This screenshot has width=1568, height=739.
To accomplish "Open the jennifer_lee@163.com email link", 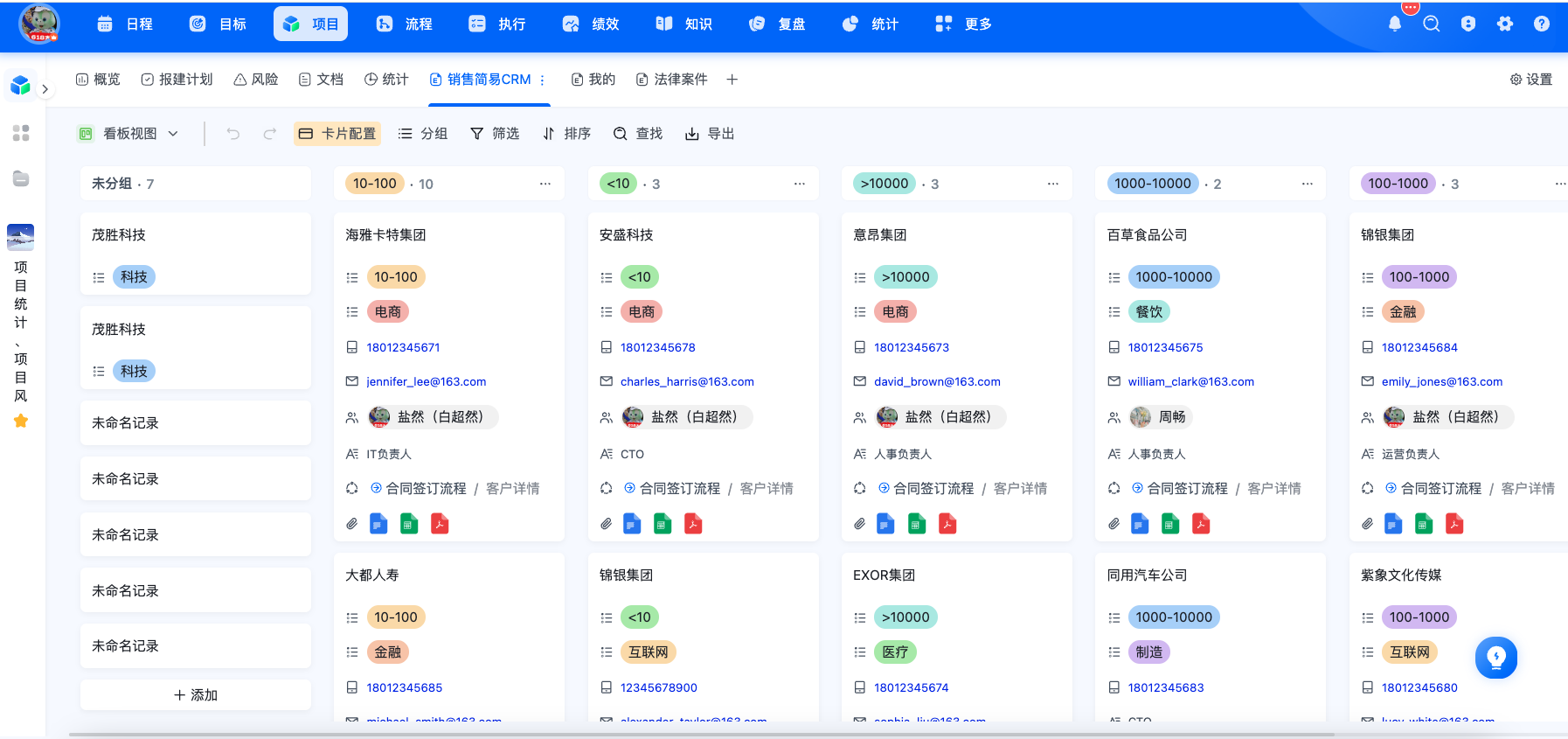I will pos(427,382).
